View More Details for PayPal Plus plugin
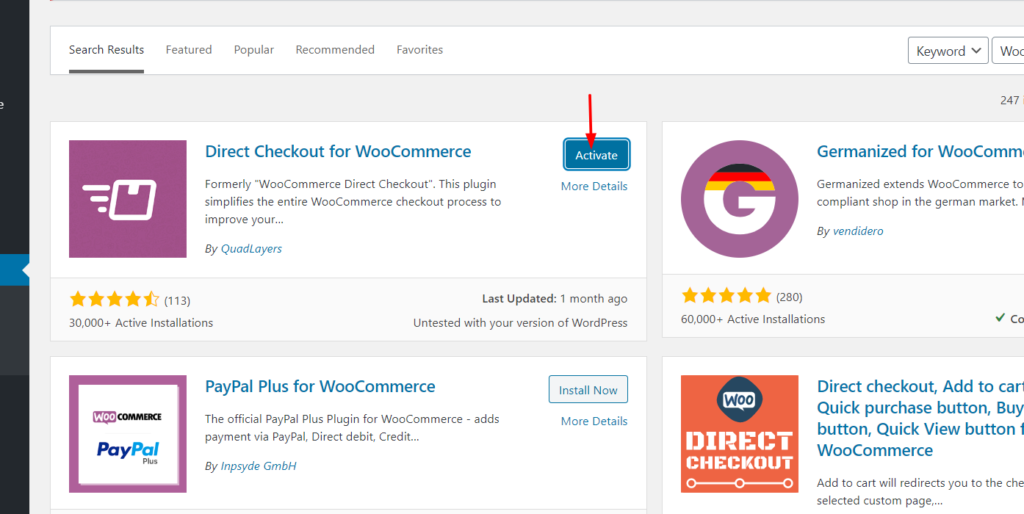Viewport: 1024px width, 514px height. tap(594, 421)
